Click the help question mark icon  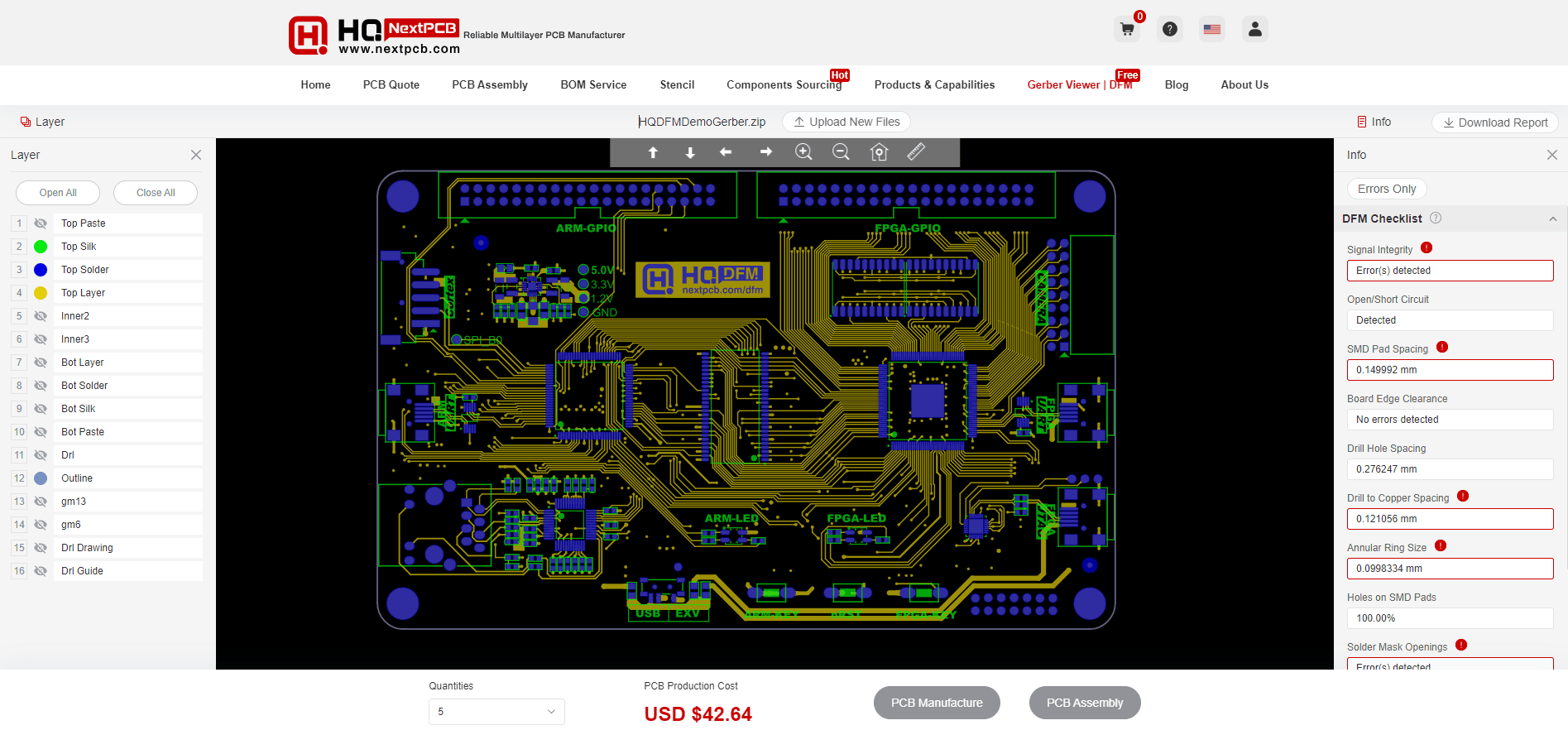(1169, 30)
